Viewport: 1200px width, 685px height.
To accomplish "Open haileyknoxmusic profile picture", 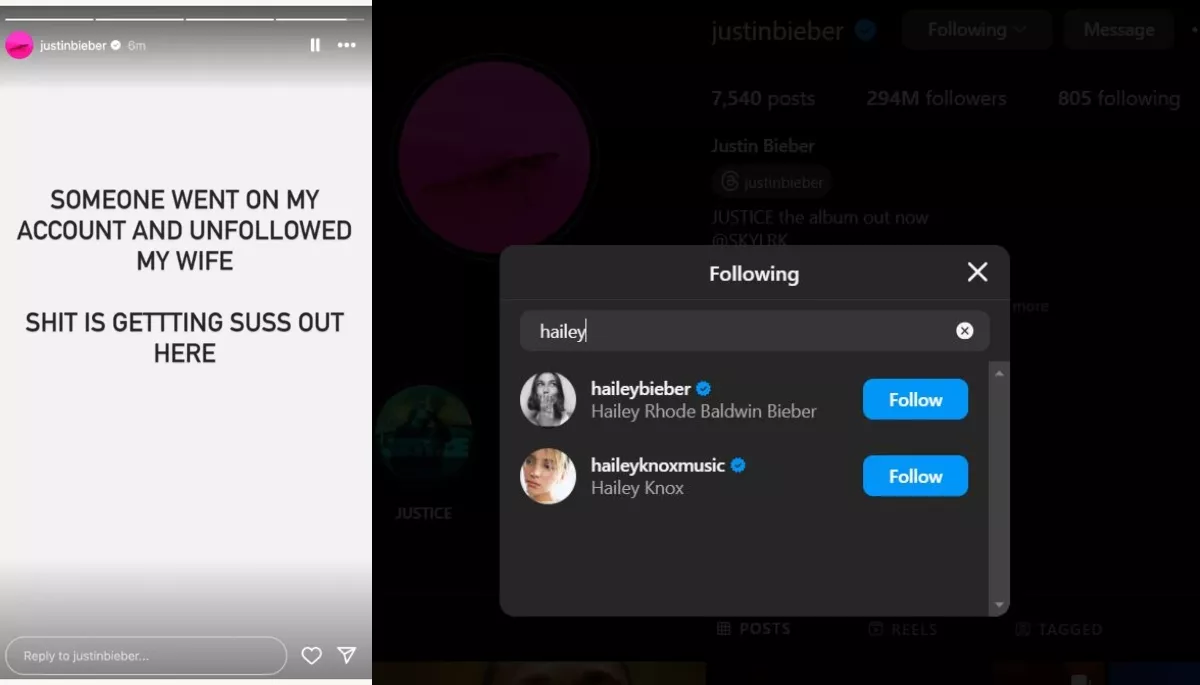I will [x=548, y=476].
